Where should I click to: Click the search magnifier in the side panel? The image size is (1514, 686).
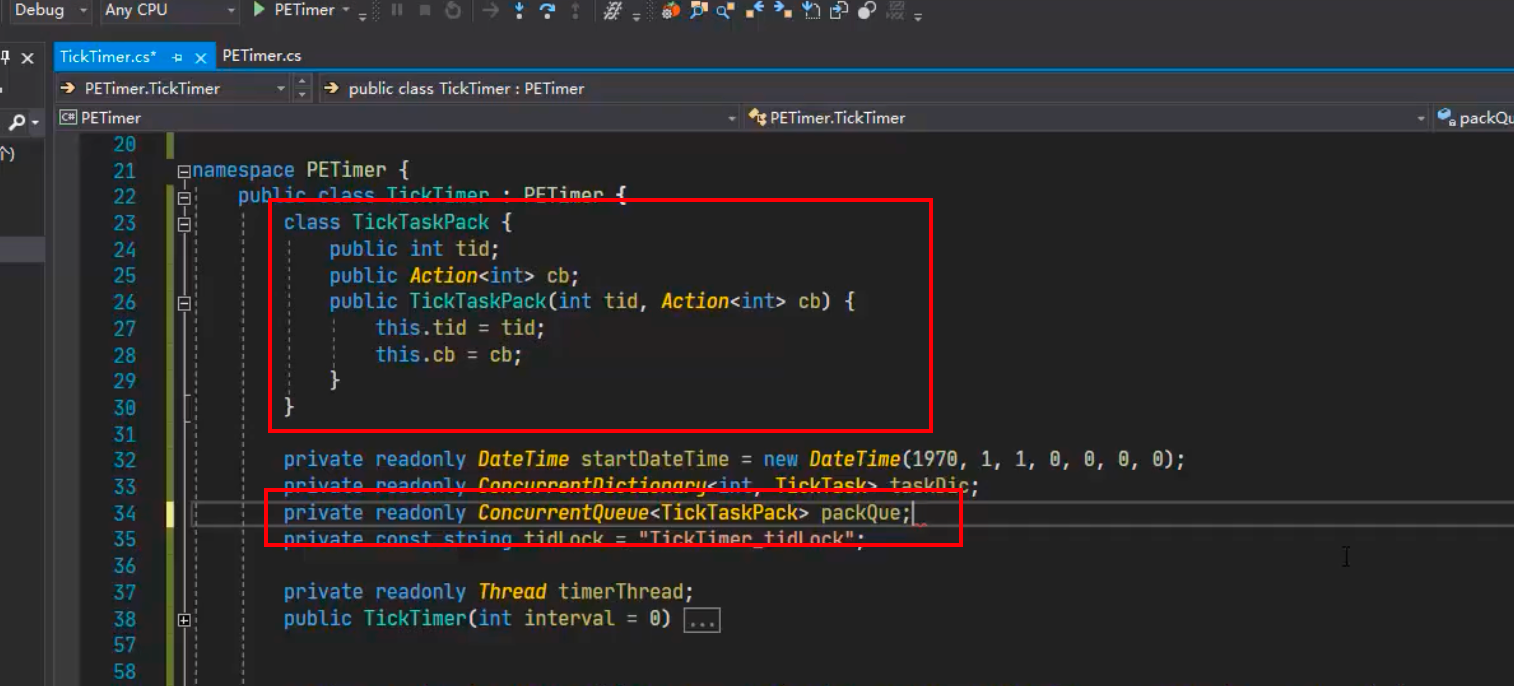tap(17, 123)
